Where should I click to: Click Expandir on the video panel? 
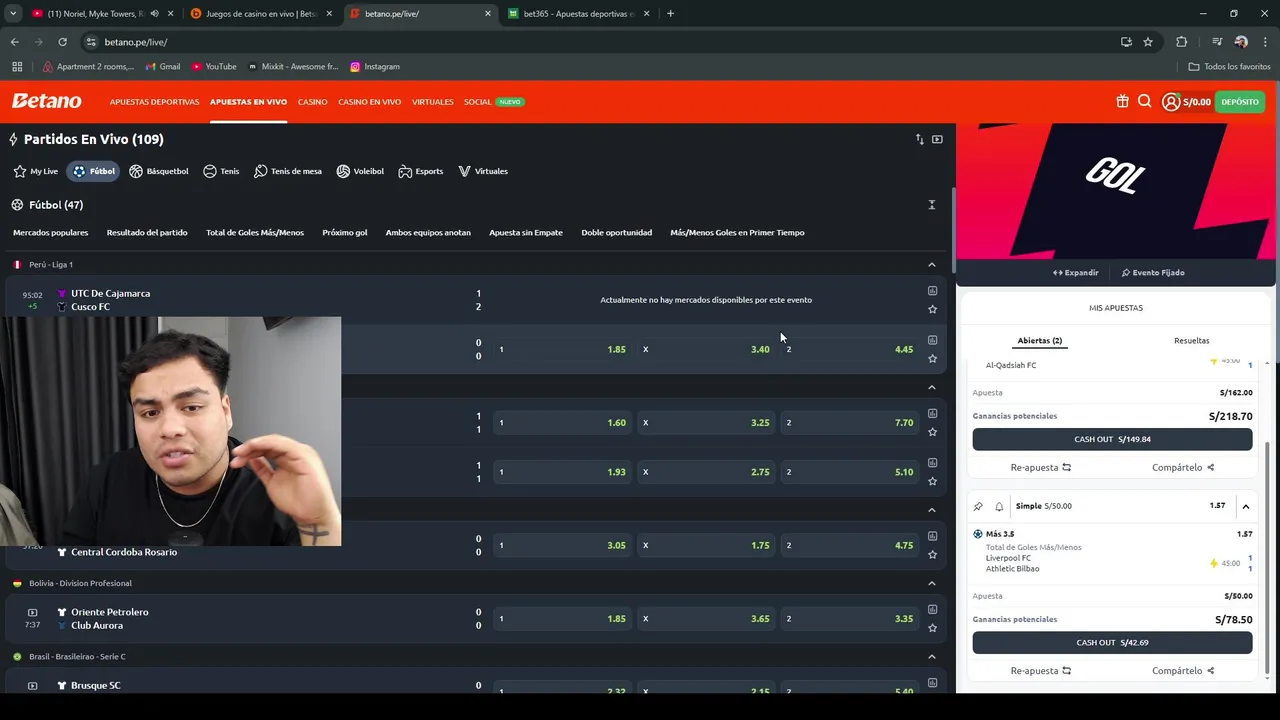1075,272
